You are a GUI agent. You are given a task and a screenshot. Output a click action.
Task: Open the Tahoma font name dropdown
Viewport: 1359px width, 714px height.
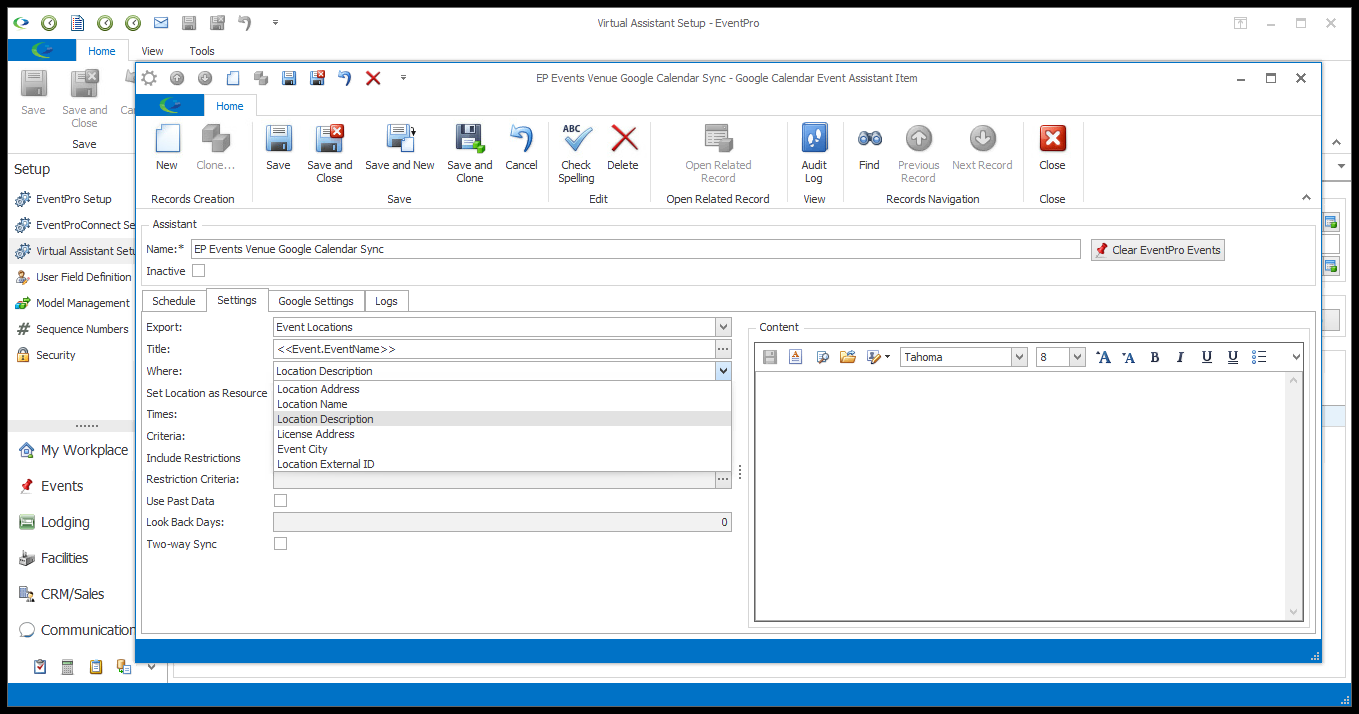(x=1019, y=357)
